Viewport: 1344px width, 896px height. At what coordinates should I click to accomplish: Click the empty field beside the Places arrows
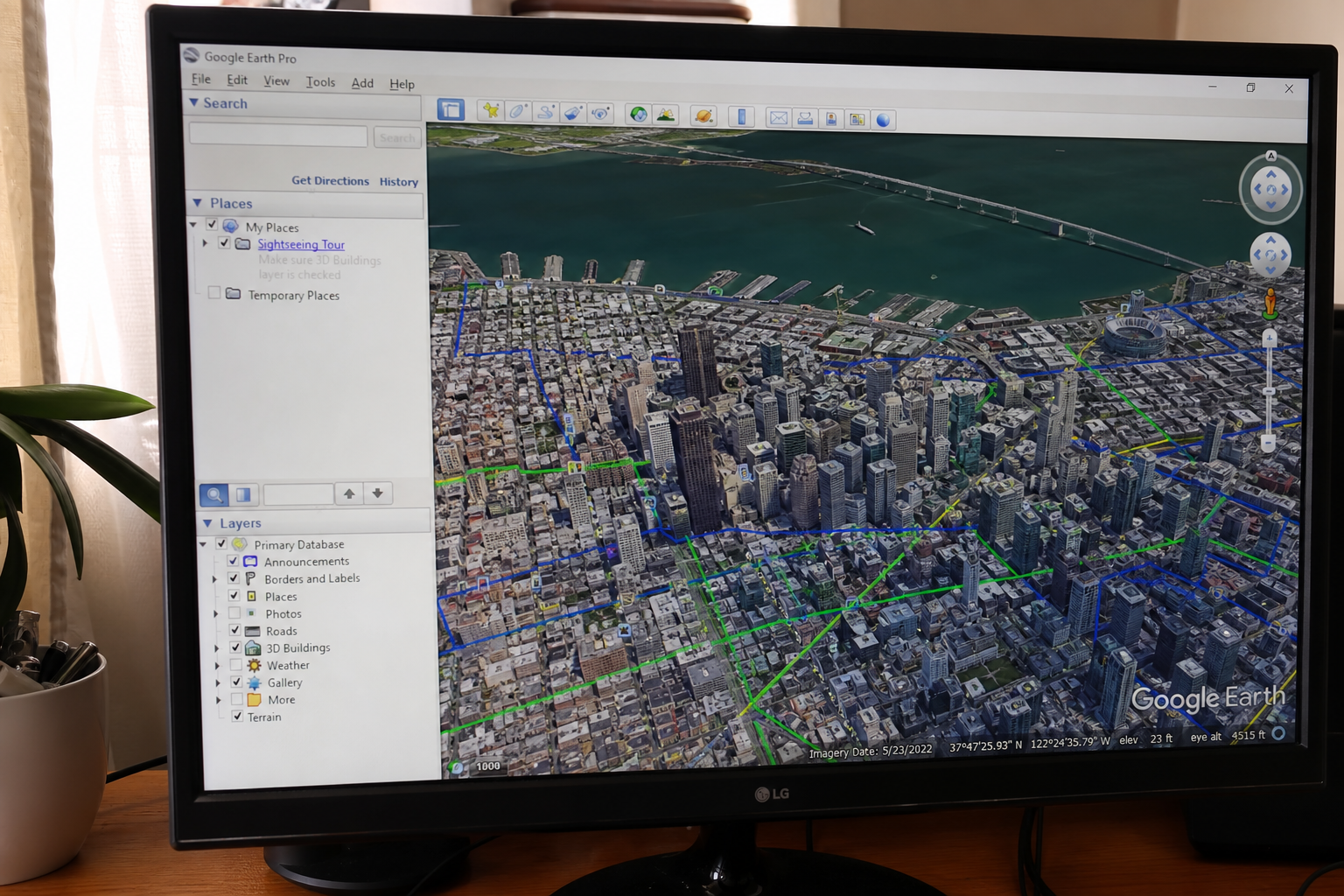point(298,494)
